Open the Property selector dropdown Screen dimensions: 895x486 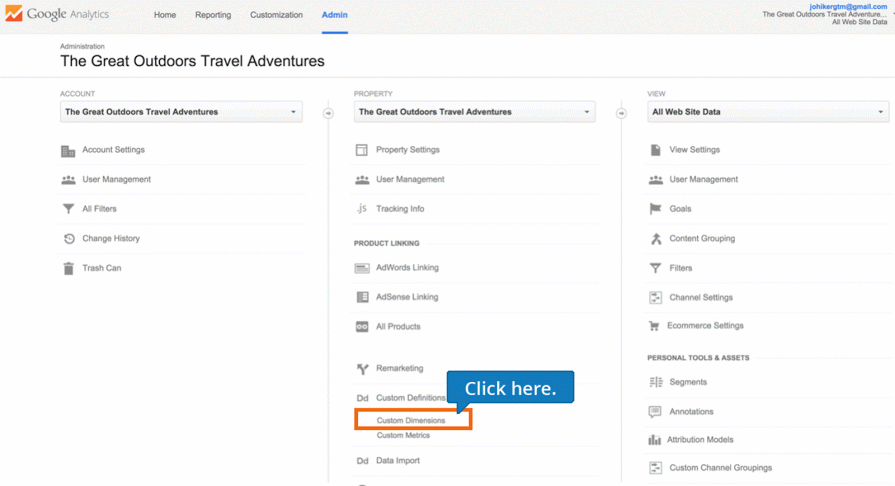(474, 112)
